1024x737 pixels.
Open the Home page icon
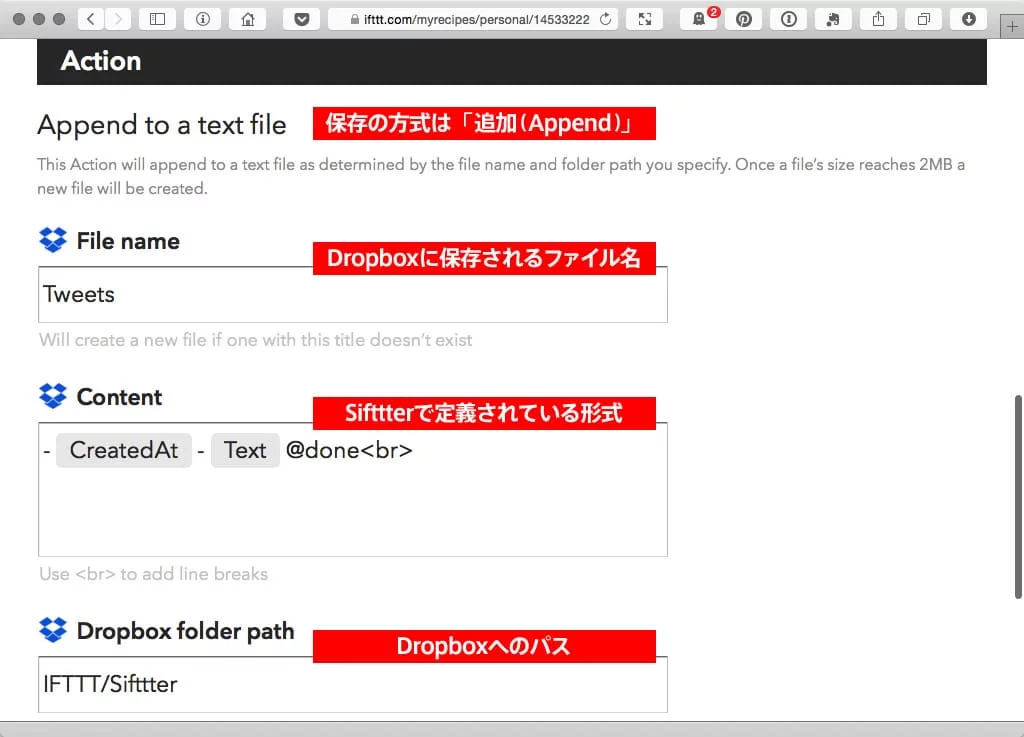[248, 19]
